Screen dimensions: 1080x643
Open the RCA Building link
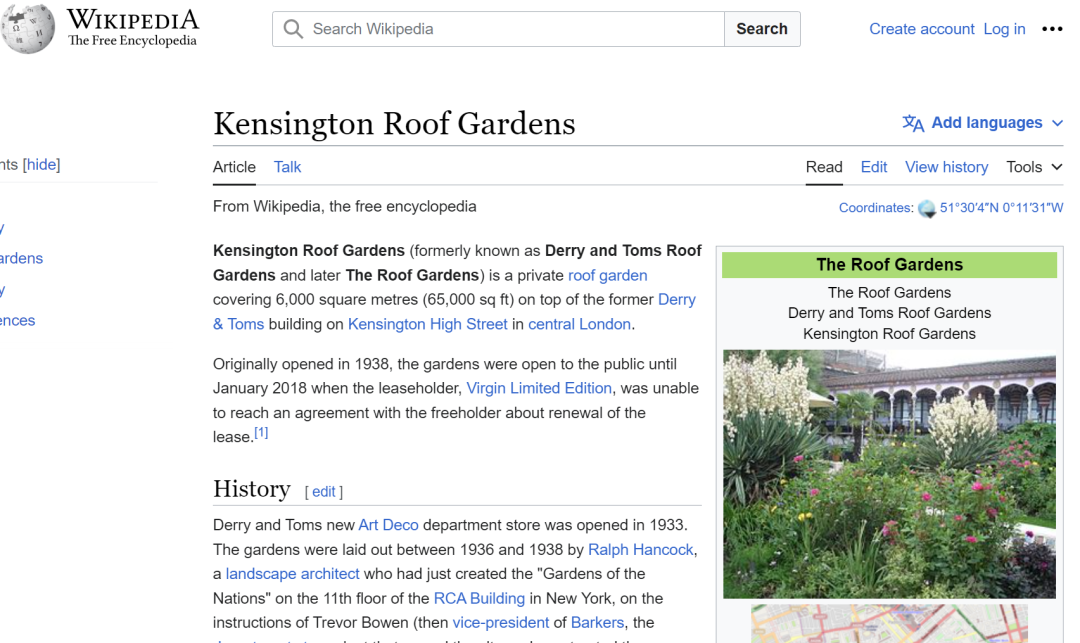(479, 599)
